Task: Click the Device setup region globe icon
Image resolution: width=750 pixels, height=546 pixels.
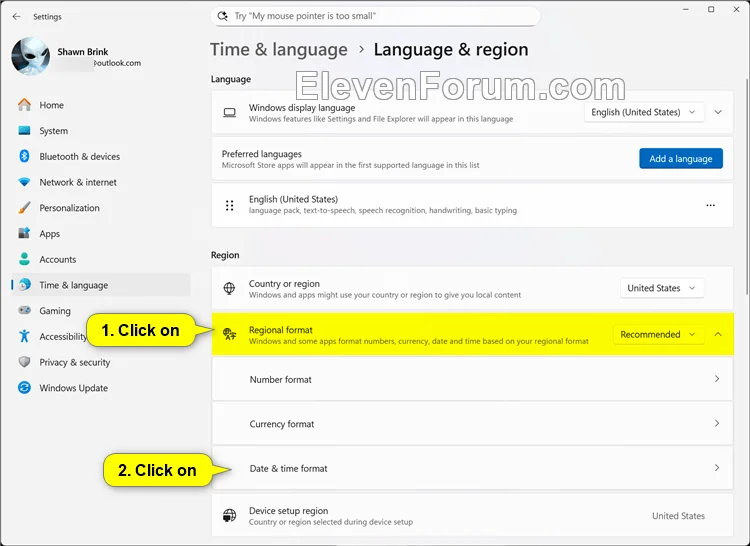Action: coord(230,515)
